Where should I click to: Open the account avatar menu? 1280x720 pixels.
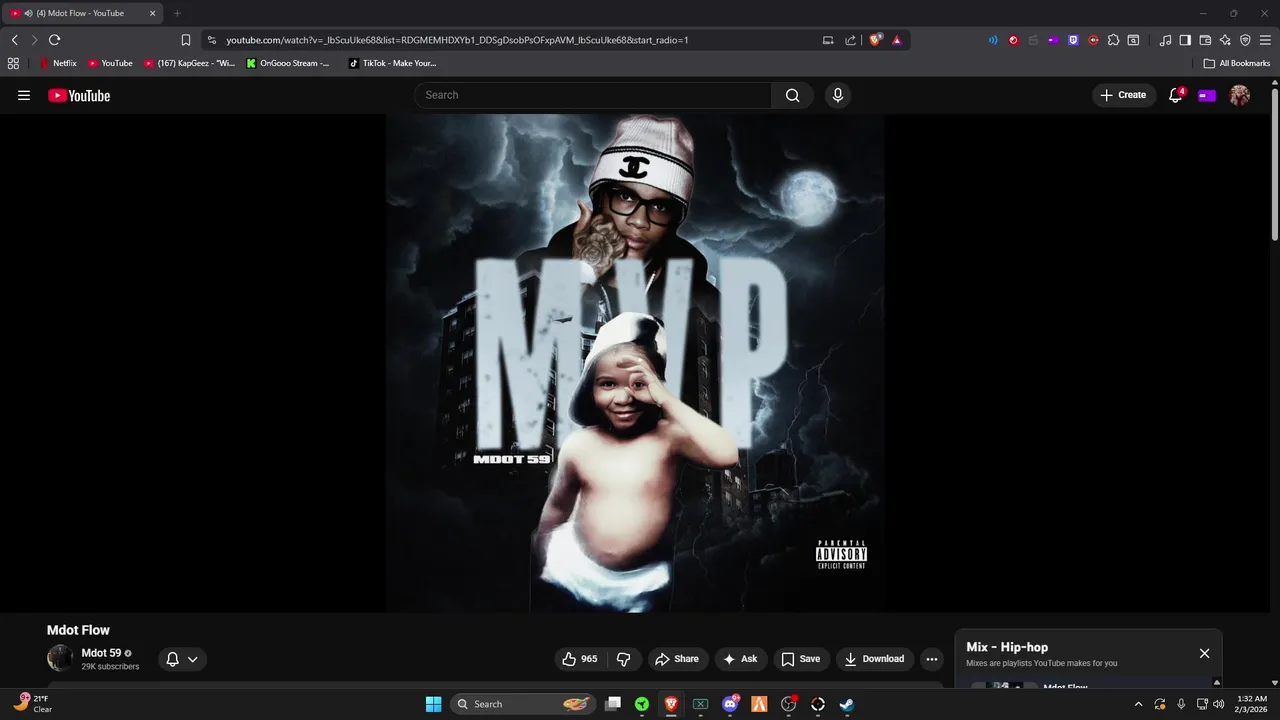pyautogui.click(x=1240, y=95)
